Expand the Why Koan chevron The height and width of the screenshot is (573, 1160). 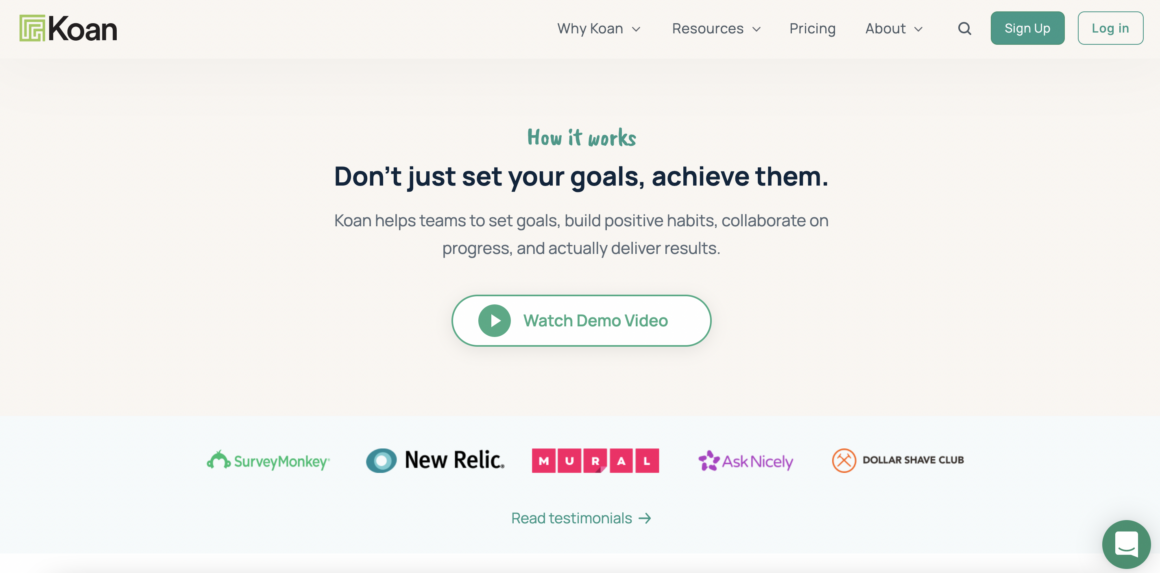pos(635,30)
